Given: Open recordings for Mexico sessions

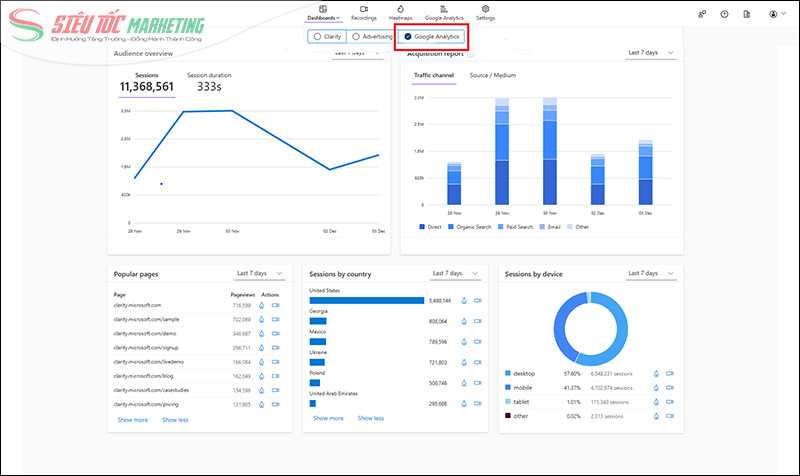Looking at the screenshot, I should 478,342.
